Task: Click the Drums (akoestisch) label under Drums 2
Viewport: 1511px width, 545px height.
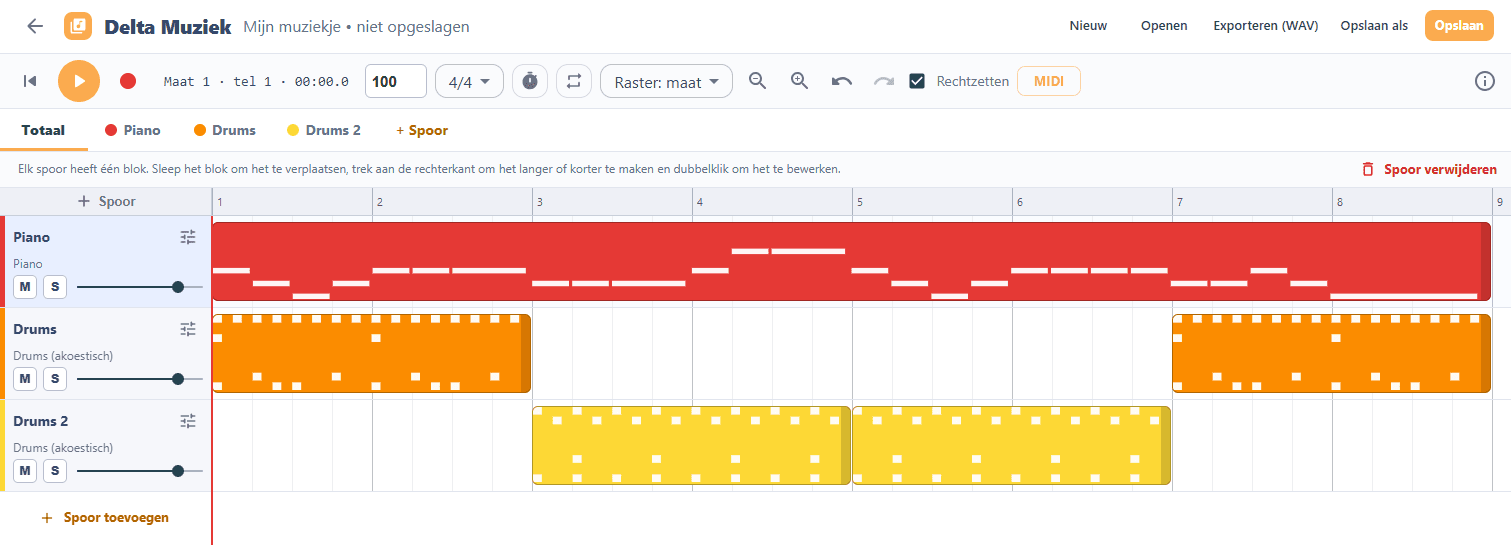Action: tap(63, 448)
